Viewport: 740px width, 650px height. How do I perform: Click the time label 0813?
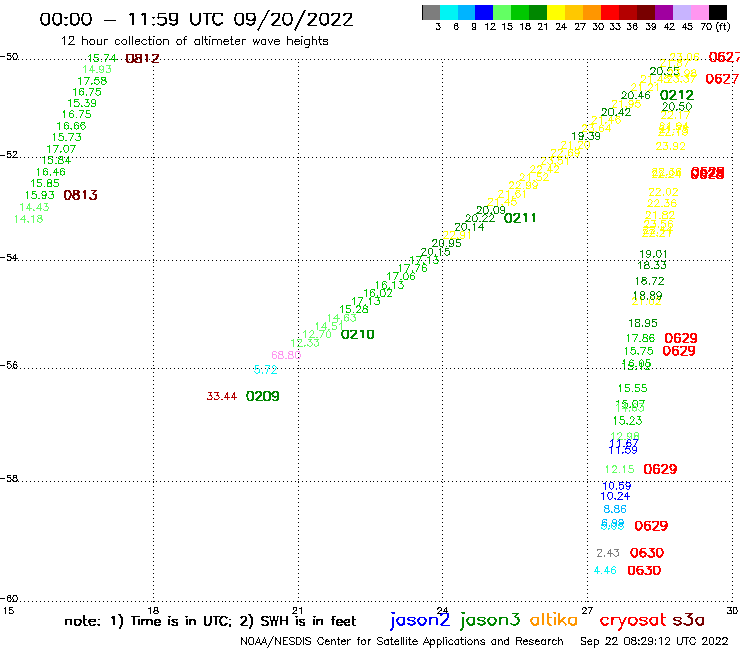click(80, 195)
